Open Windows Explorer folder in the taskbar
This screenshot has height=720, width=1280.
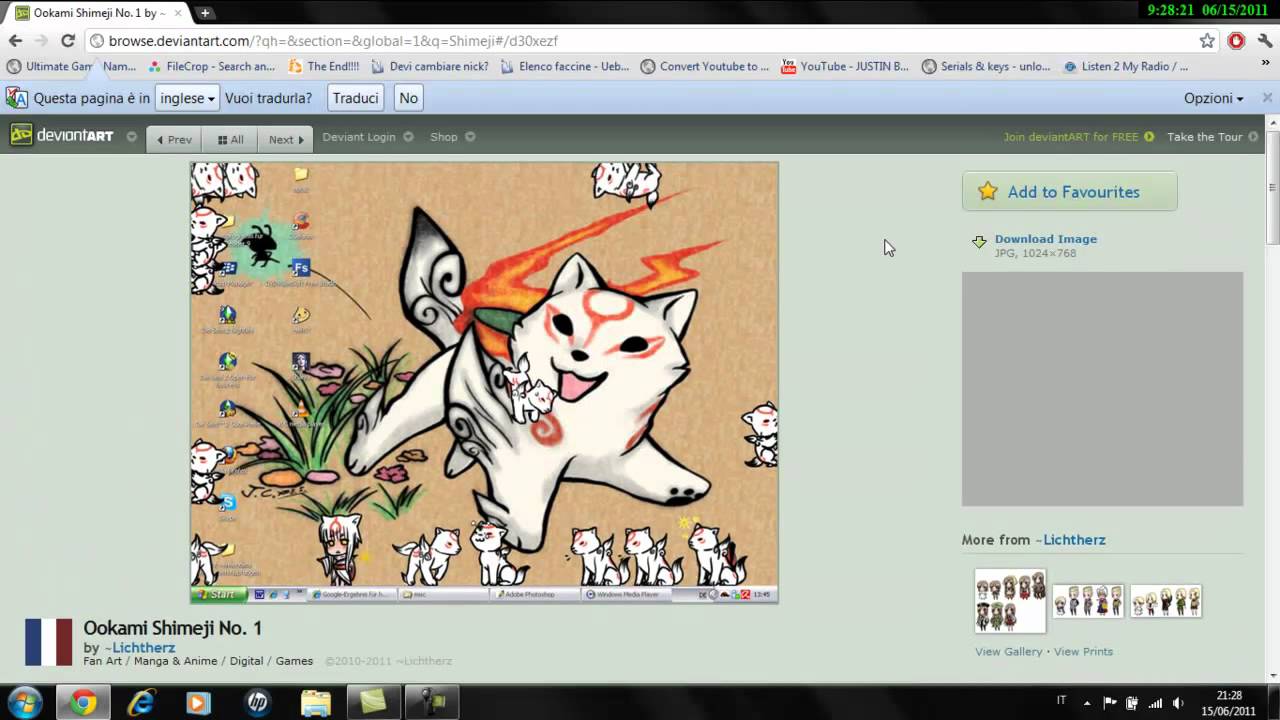point(315,703)
